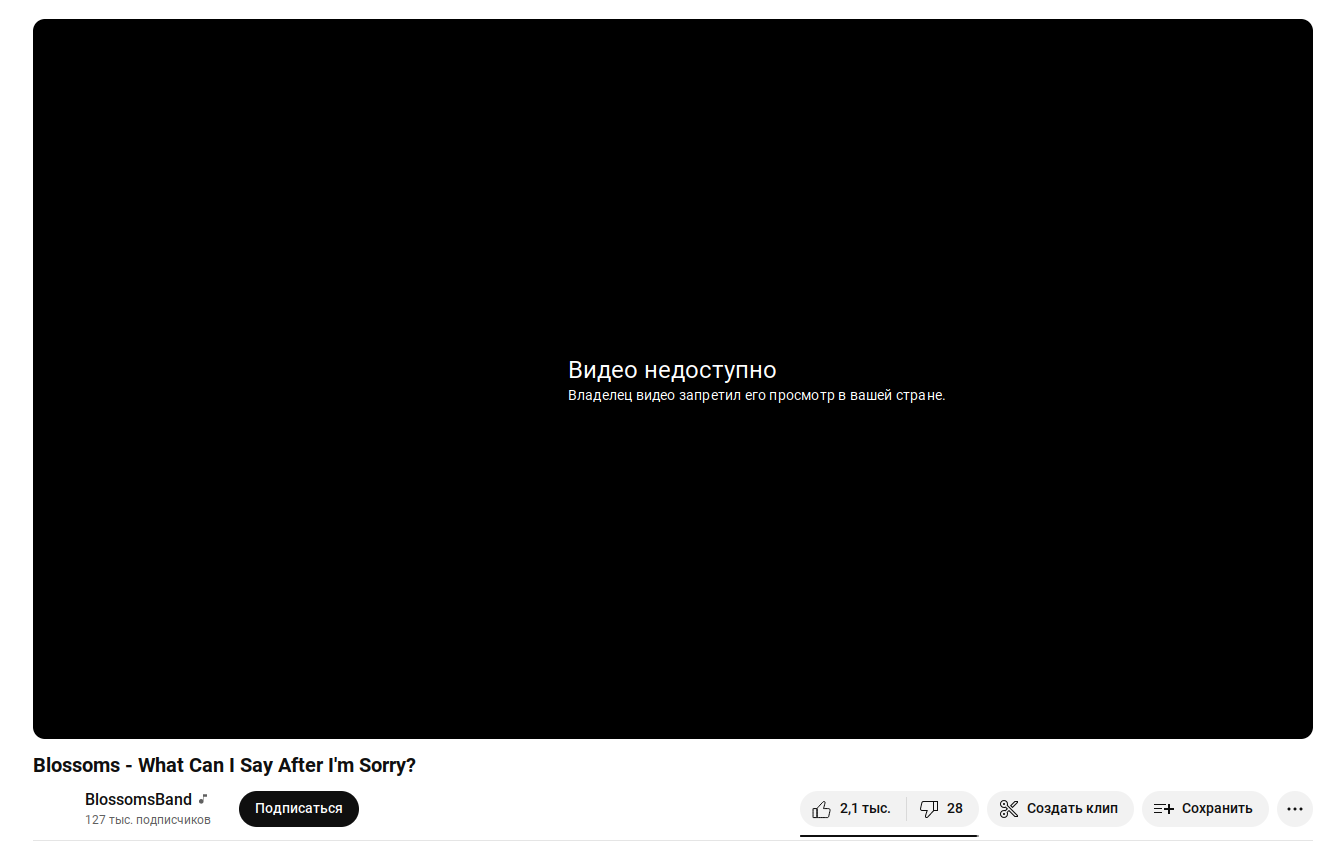Click the top-left corner of the video player
The image size is (1321, 845).
click(42, 28)
